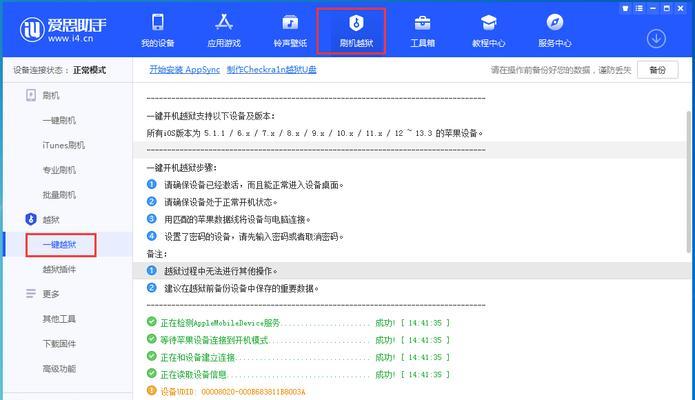
Task: Click the 正在和设备建立连接 log line
Action: tap(298, 357)
